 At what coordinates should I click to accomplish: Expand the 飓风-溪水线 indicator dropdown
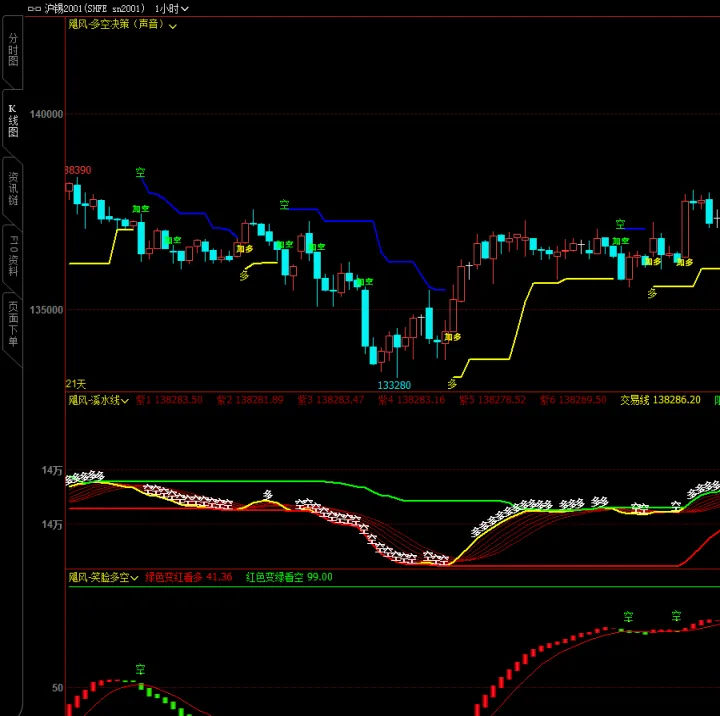click(x=126, y=400)
